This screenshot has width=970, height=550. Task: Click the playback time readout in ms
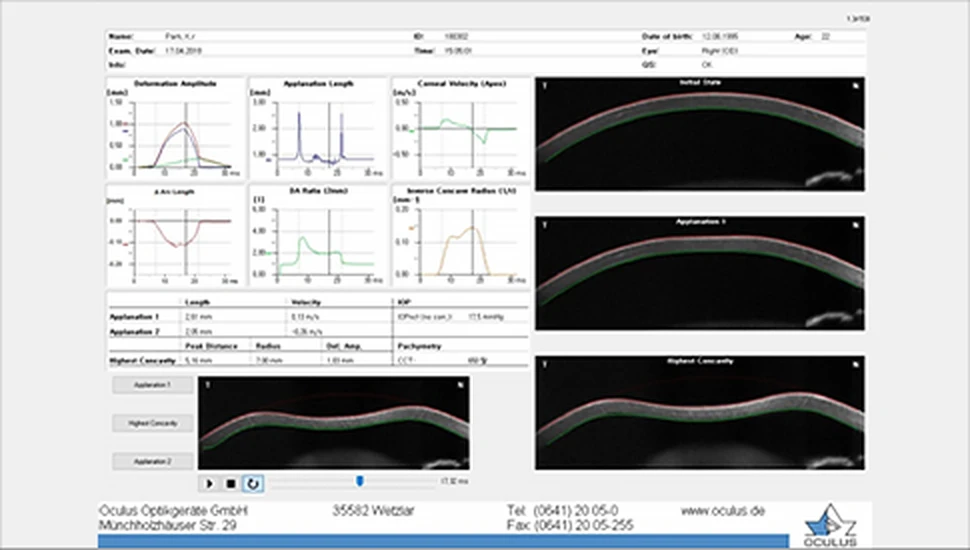point(455,481)
